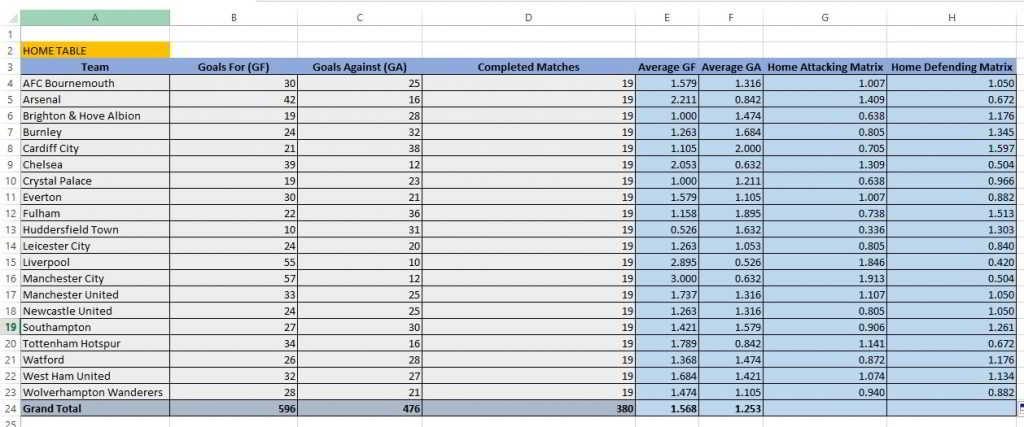Click the Home Attacking Matrix header
Viewport: 1024px width, 427px height.
coord(825,67)
